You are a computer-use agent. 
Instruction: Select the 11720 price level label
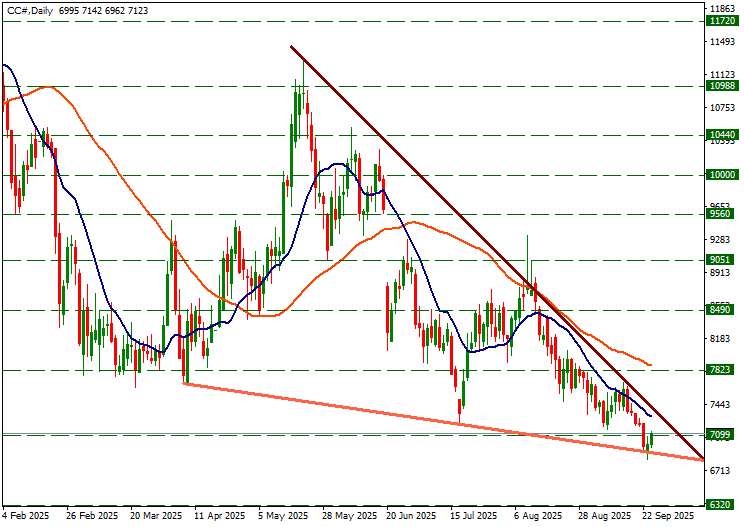[721, 20]
